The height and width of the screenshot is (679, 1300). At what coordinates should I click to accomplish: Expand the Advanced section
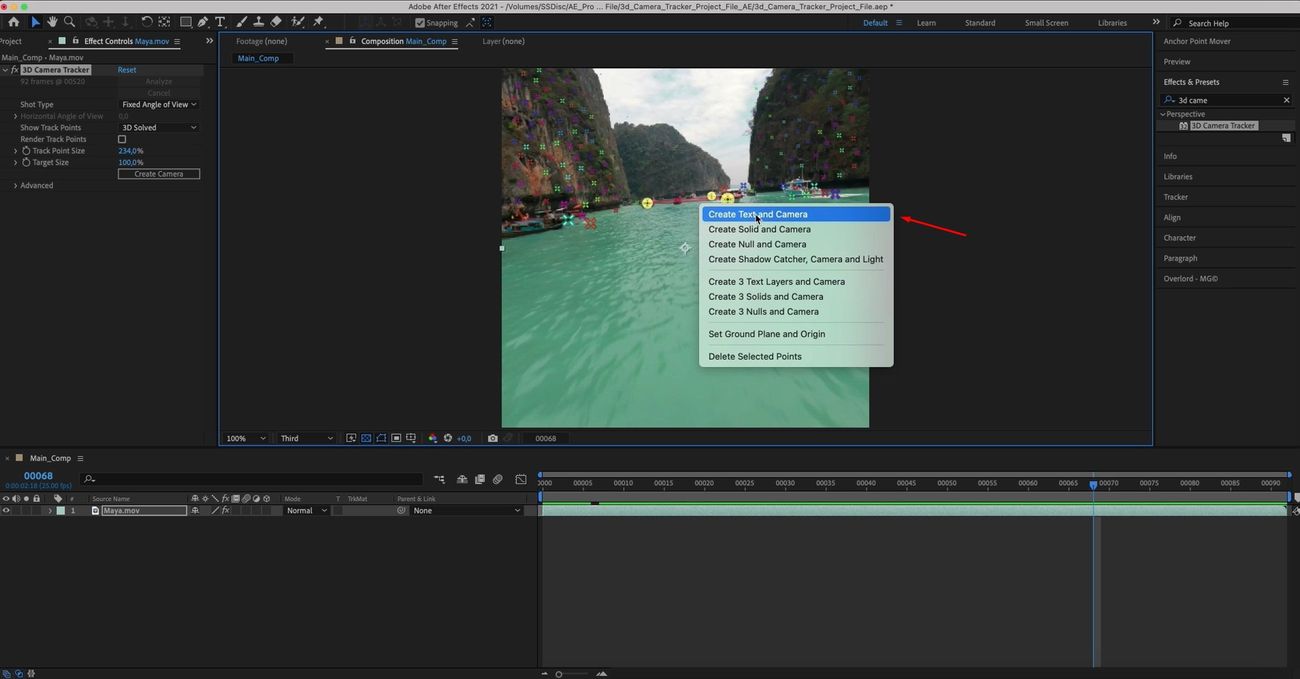pyautogui.click(x=15, y=186)
